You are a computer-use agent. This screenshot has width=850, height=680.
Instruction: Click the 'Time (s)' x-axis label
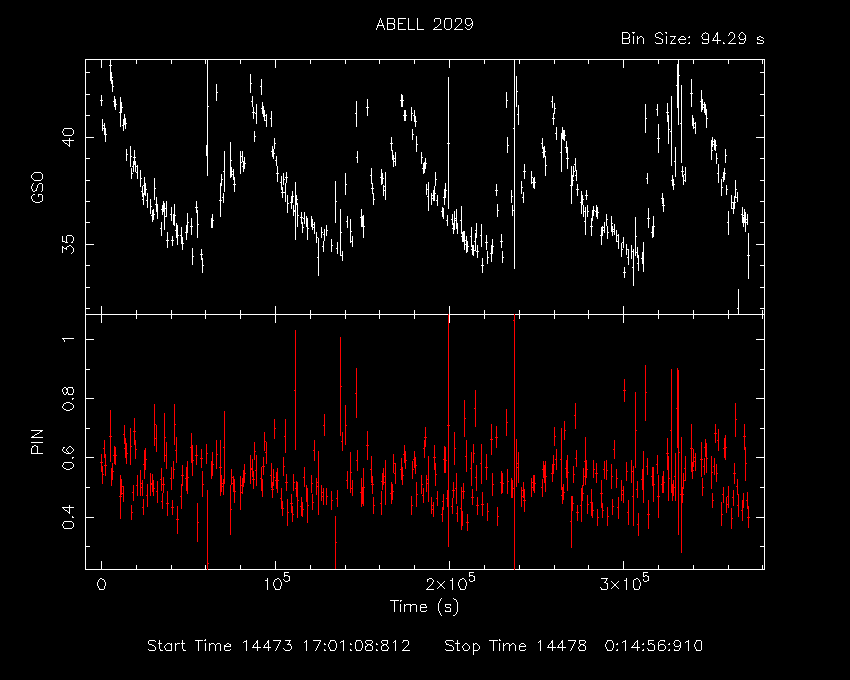point(424,606)
